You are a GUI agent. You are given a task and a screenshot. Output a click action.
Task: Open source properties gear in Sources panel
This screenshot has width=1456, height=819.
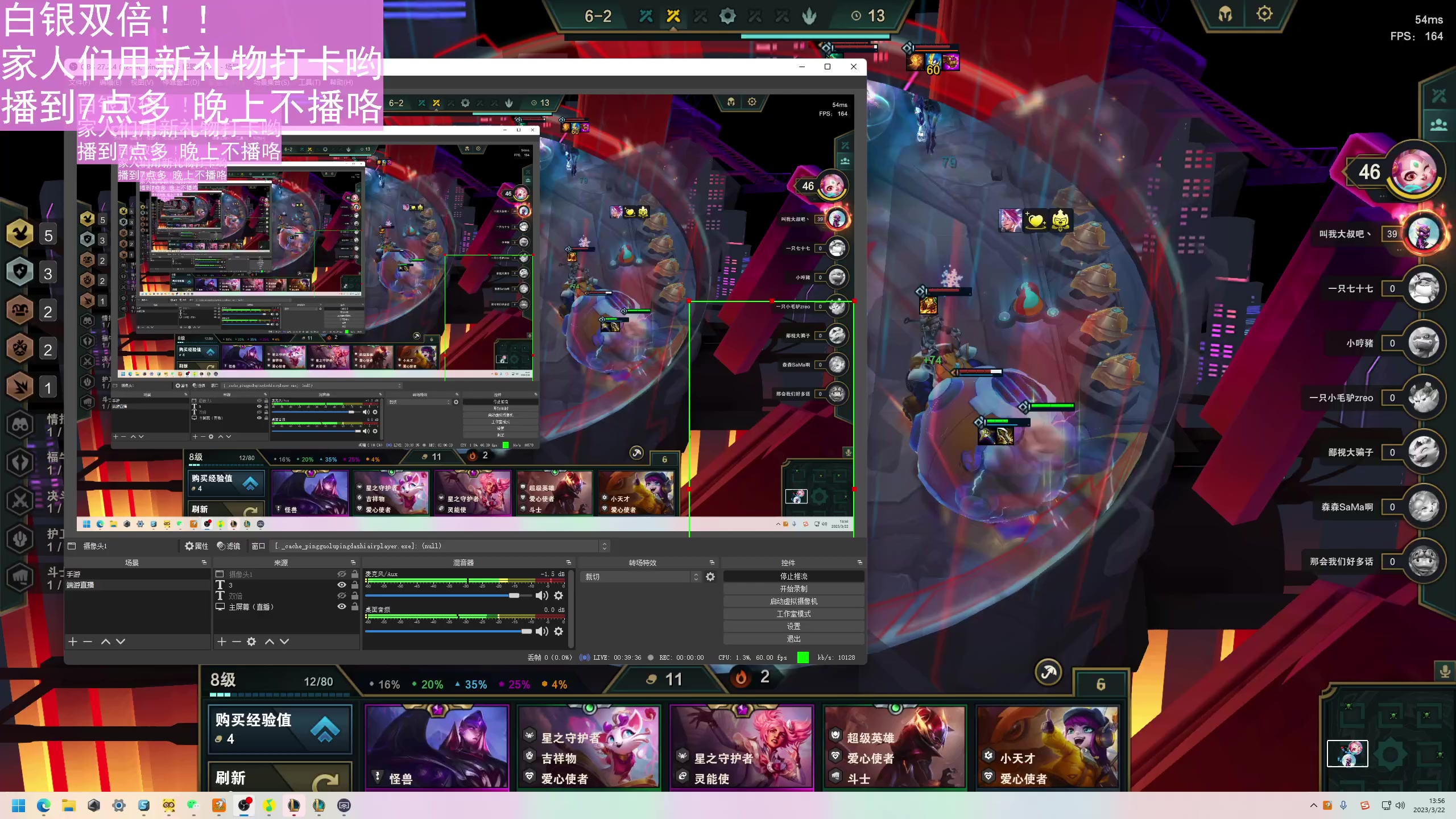251,642
